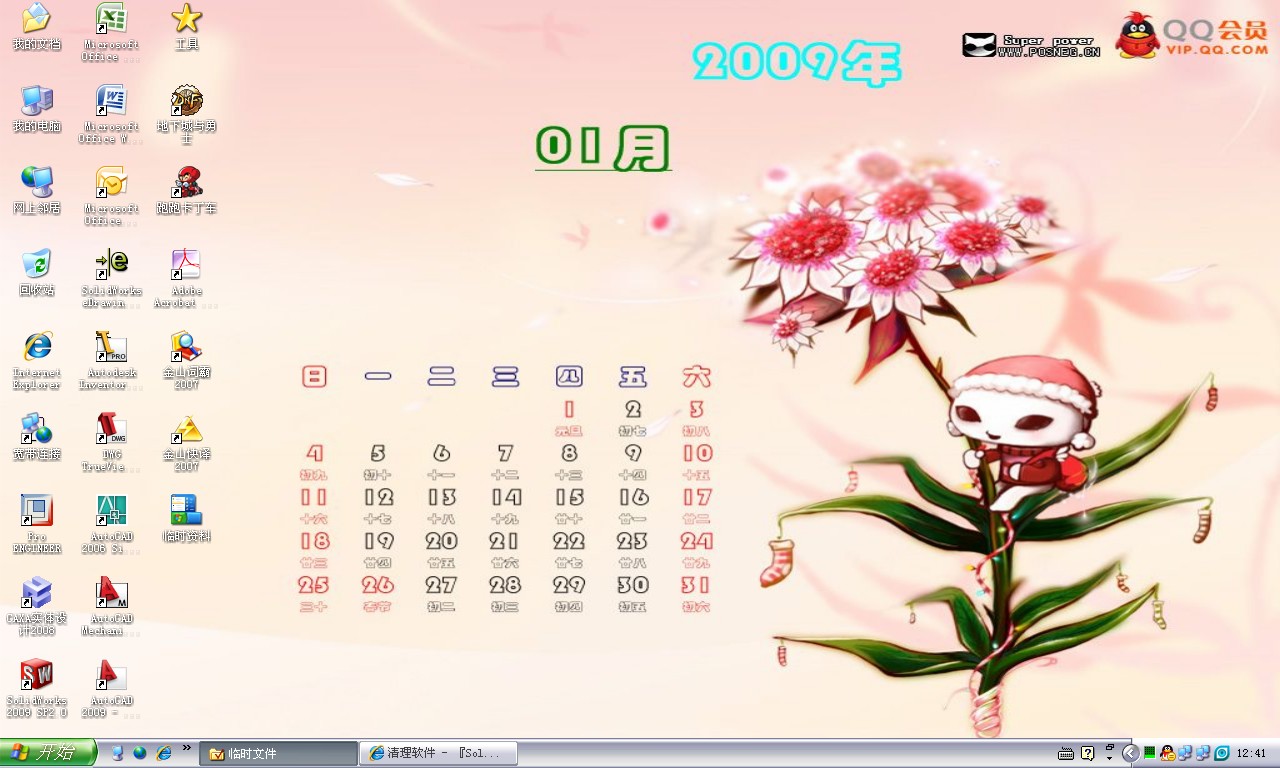Select the Adobe Acrobat shortcut
Image resolution: width=1280 pixels, height=768 pixels.
pos(186,279)
